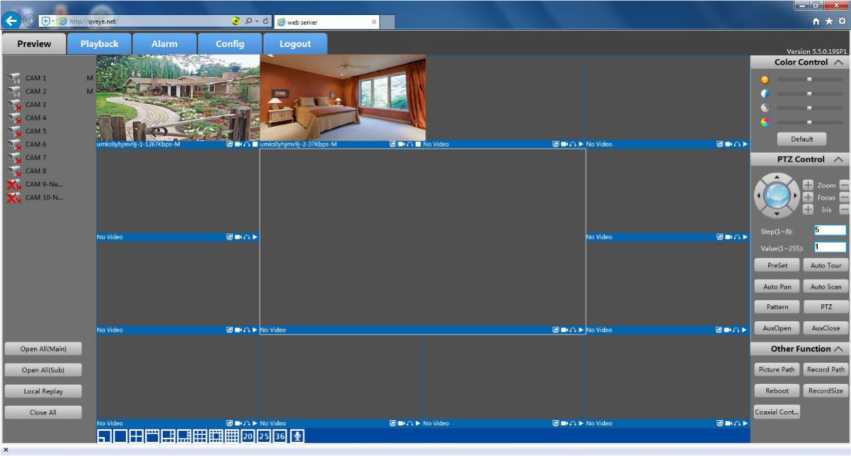The height and width of the screenshot is (456, 851).
Task: Switch to single-view layout icon
Action: coord(120,436)
